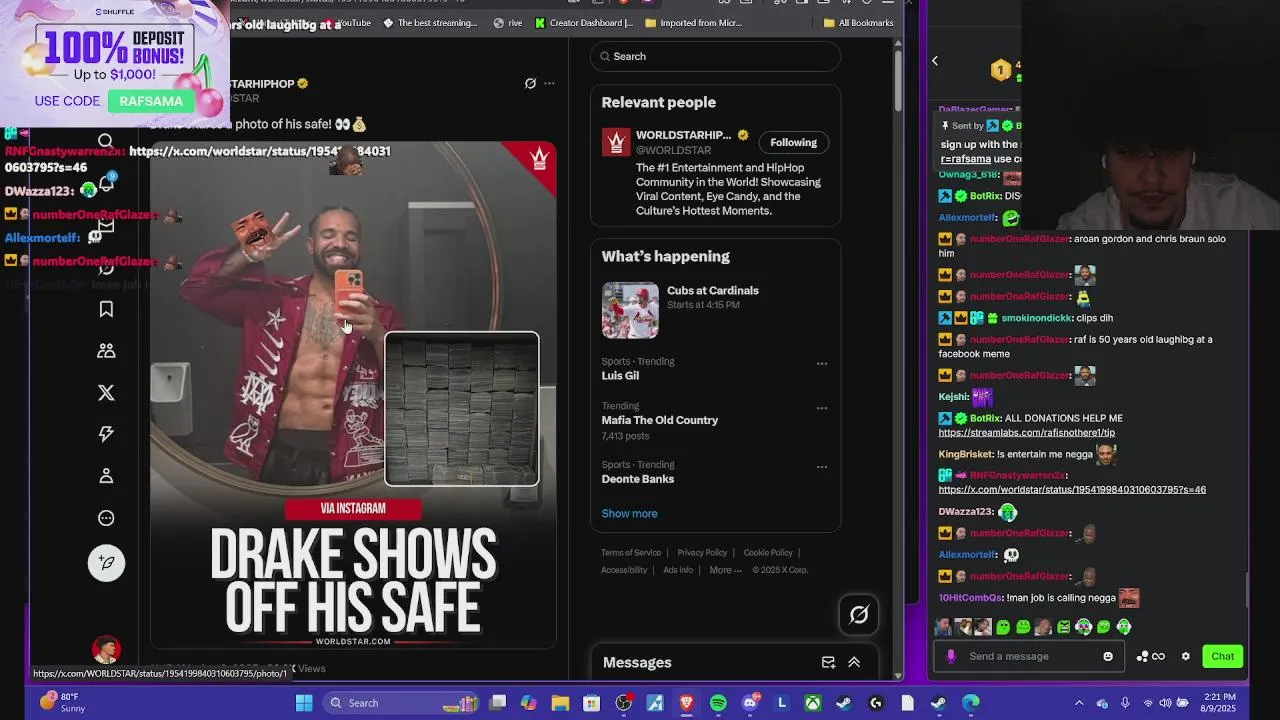Screen dimensions: 1280x720
Task: Collapse the Kick chat panel arrow
Action: 935,61
